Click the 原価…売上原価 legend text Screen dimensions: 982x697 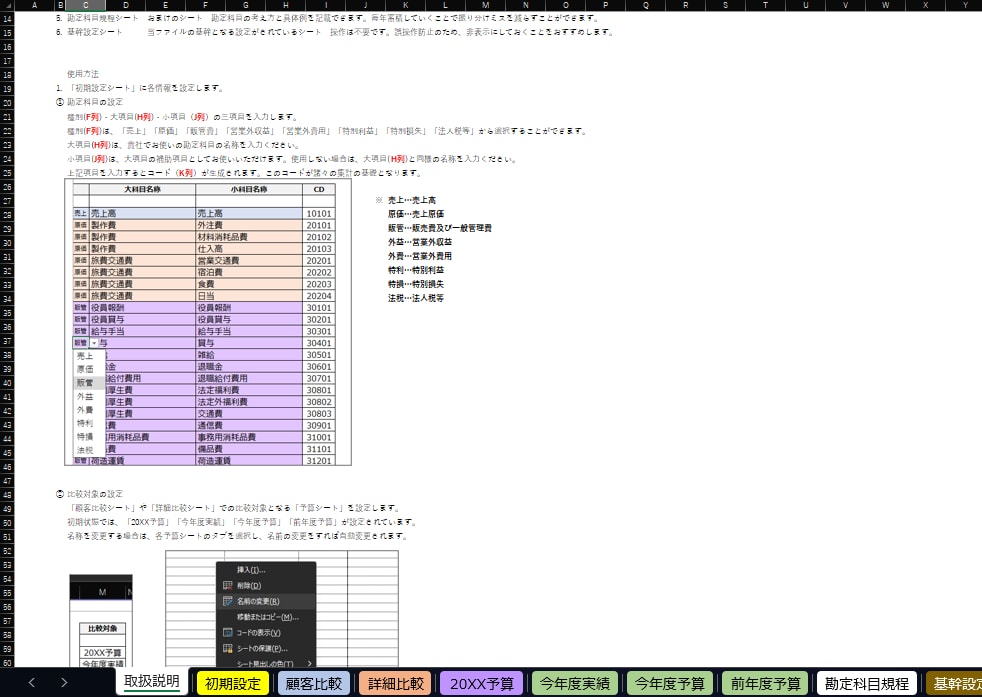click(416, 214)
